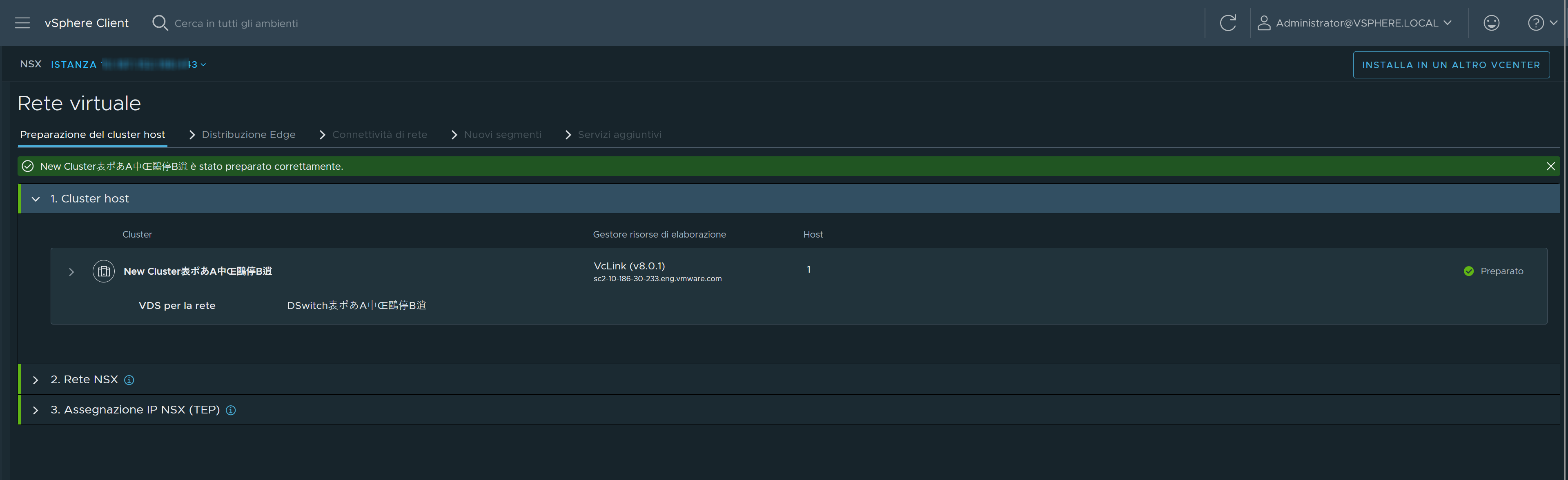This screenshot has width=1568, height=480.
Task: Collapse the 1. Cluster host section
Action: 35,199
